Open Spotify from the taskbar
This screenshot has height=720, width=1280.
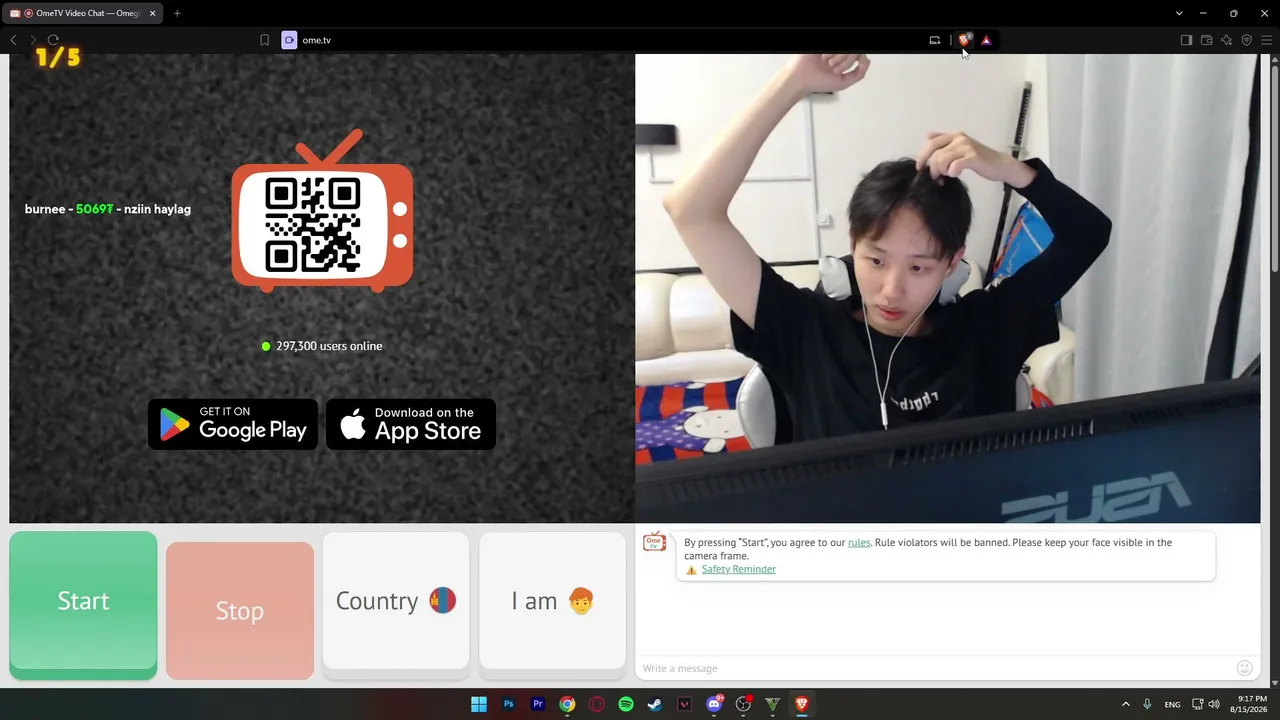(x=626, y=704)
